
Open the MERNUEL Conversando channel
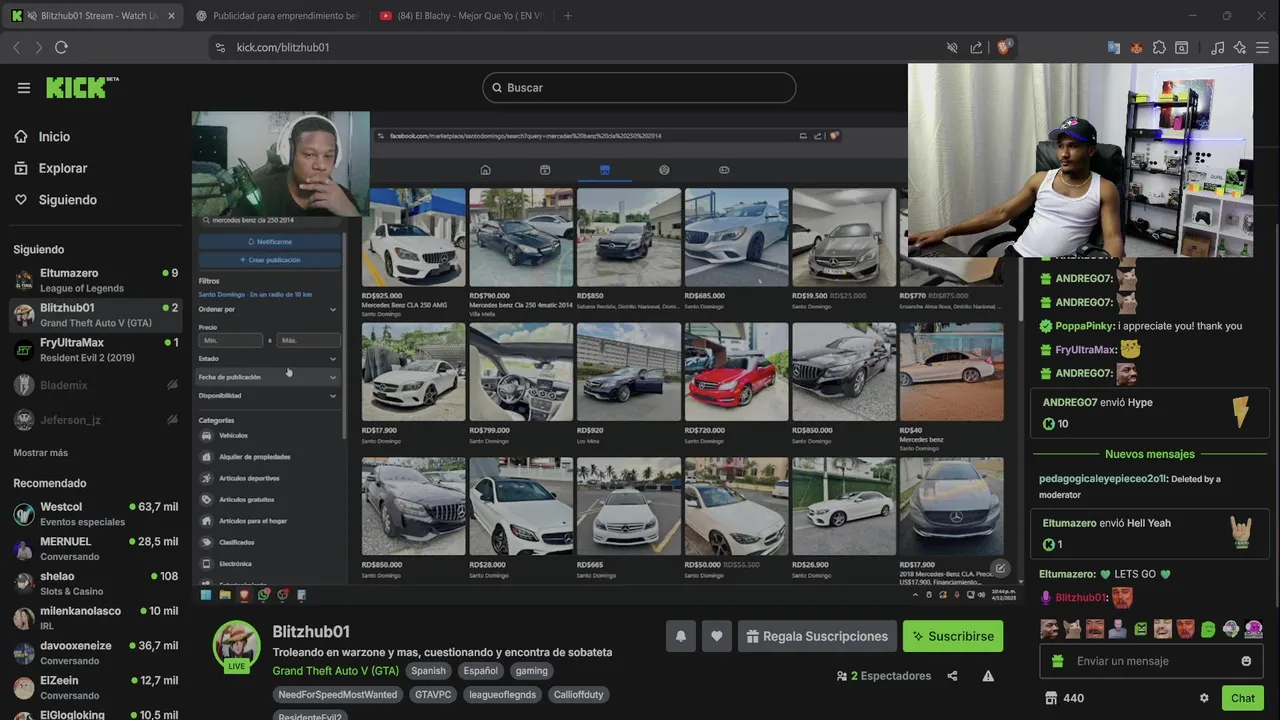(95, 549)
